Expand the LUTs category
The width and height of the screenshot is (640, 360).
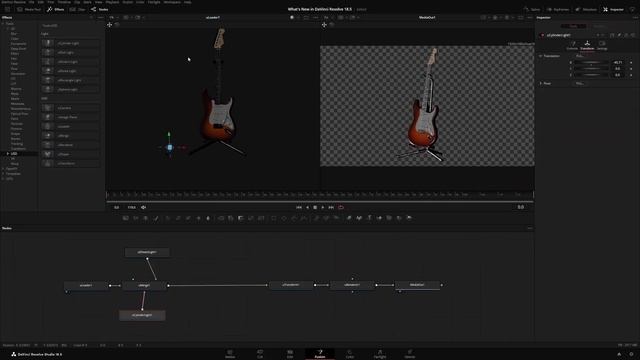tap(3, 178)
